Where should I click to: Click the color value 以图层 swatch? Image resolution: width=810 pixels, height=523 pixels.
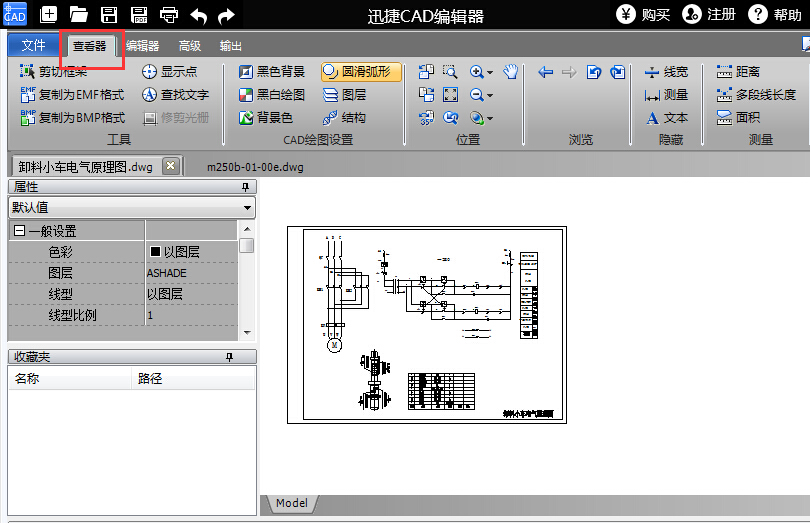click(155, 252)
